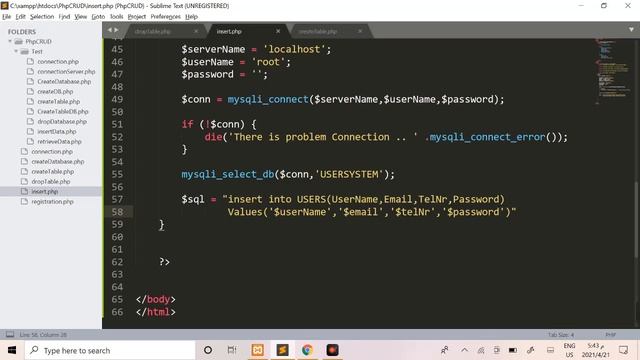Open createDB.php in the sidebar

[x=55, y=91]
